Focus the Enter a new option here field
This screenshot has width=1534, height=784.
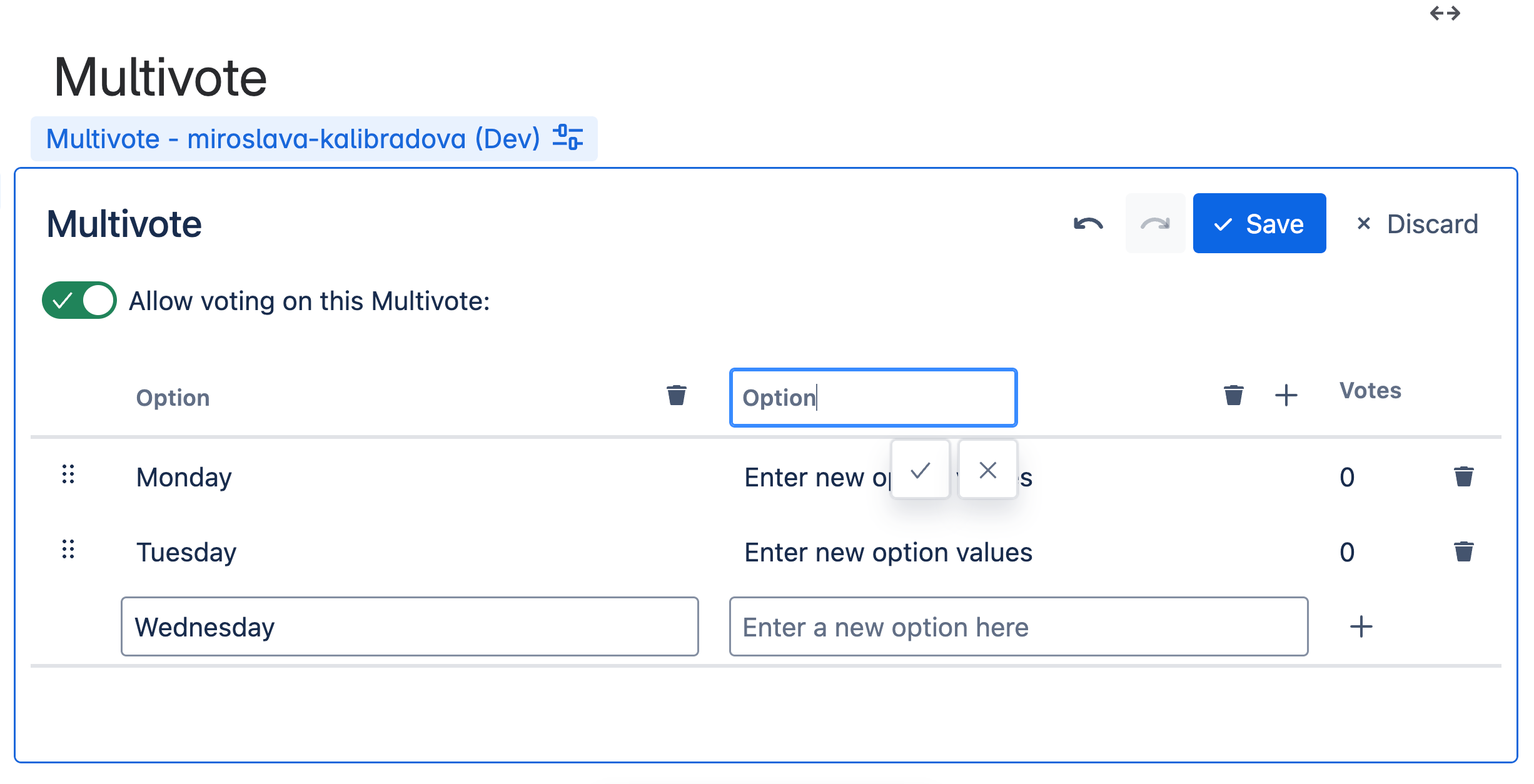[x=1018, y=627]
